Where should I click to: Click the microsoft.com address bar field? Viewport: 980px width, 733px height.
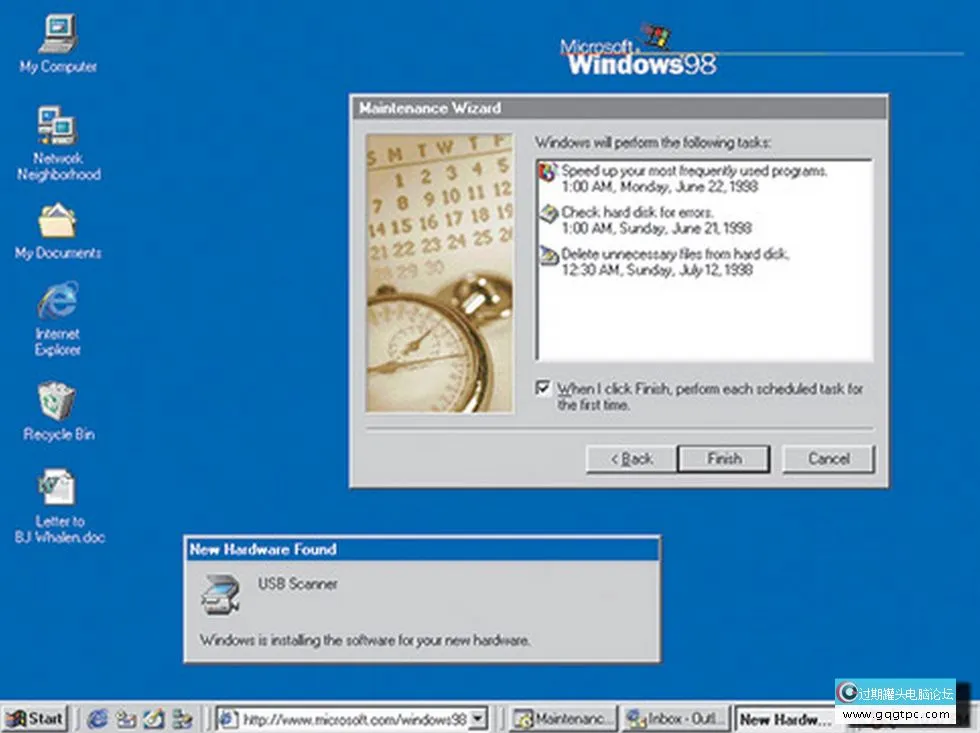pyautogui.click(x=350, y=718)
